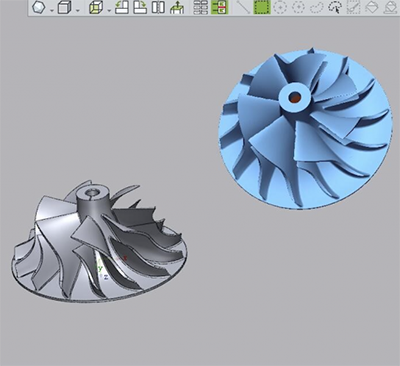Image resolution: width=400 pixels, height=366 pixels.
Task: Select the circle selection tool
Action: coord(280,7)
